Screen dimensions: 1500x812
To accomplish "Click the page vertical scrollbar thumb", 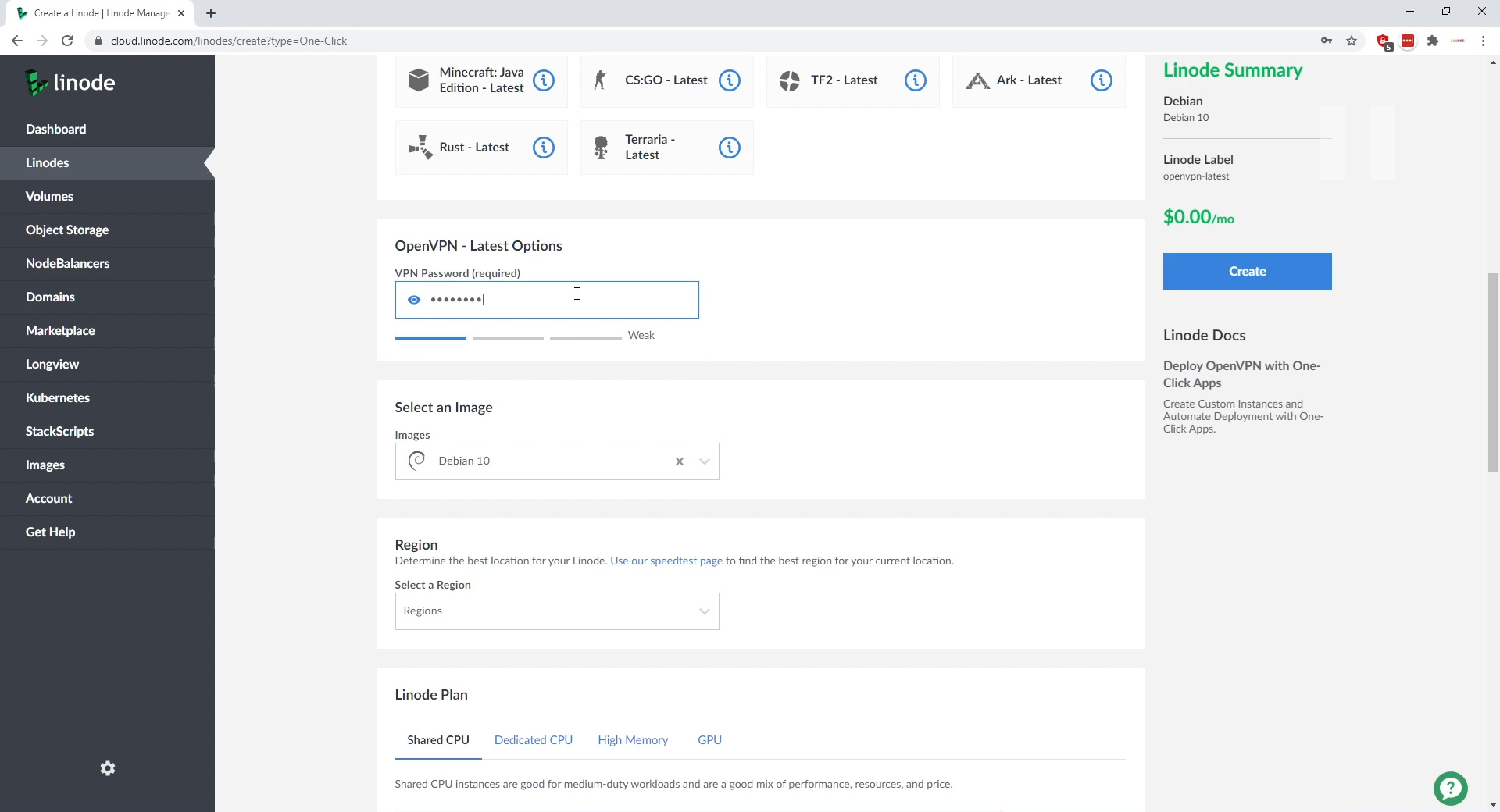I will point(1493,372).
